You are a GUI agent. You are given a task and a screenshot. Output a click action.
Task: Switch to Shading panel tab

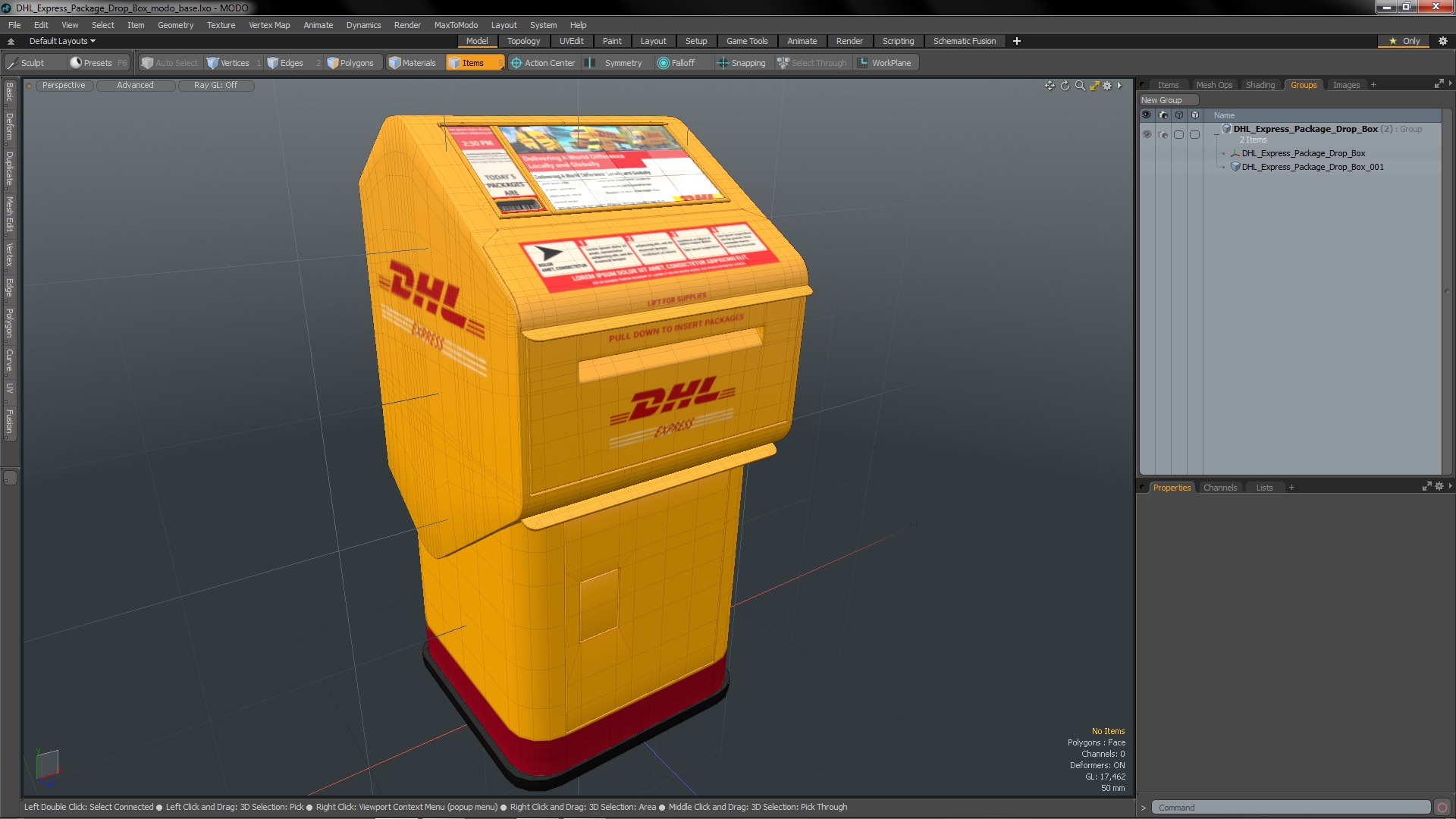point(1260,85)
